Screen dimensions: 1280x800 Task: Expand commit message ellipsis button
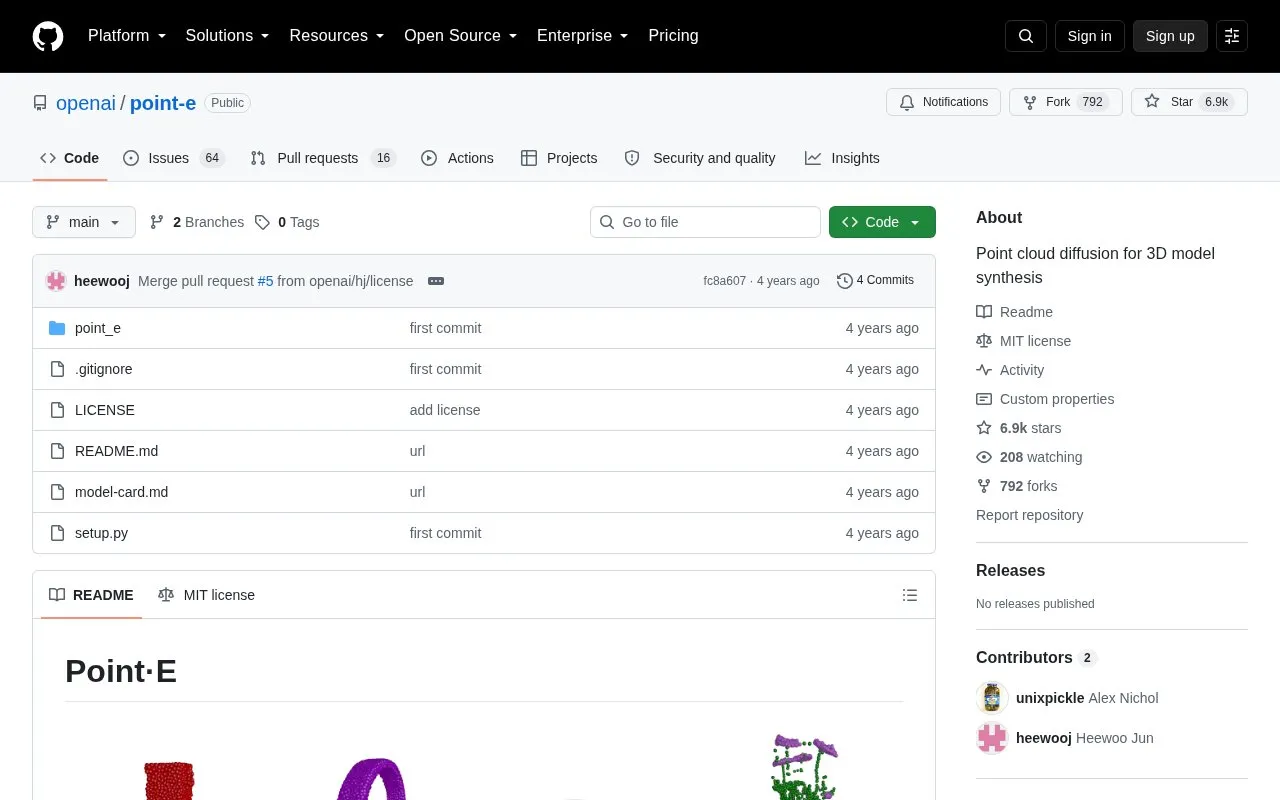(x=436, y=281)
